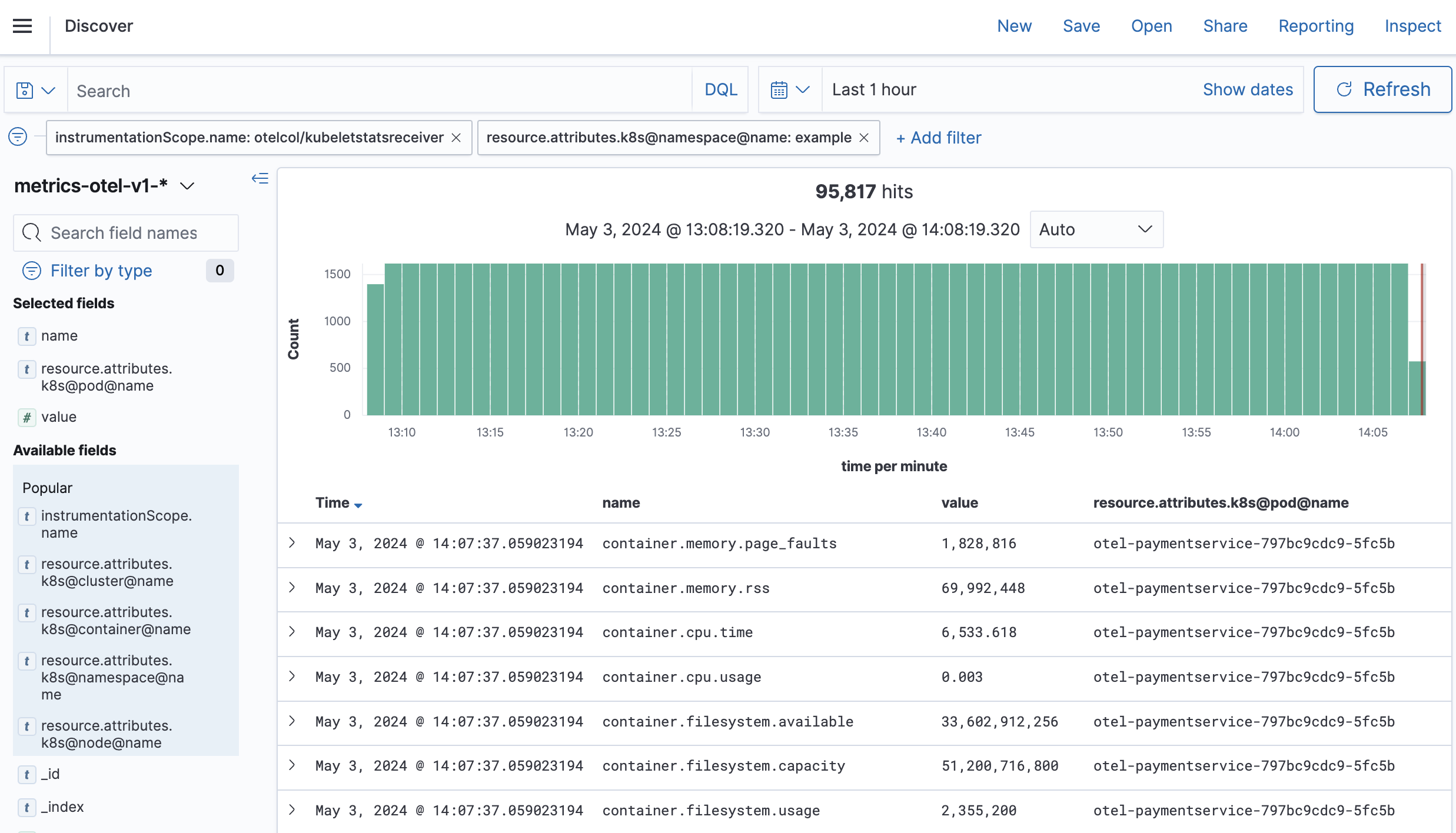Open the Share options panel
The image size is (1456, 833).
tap(1225, 26)
